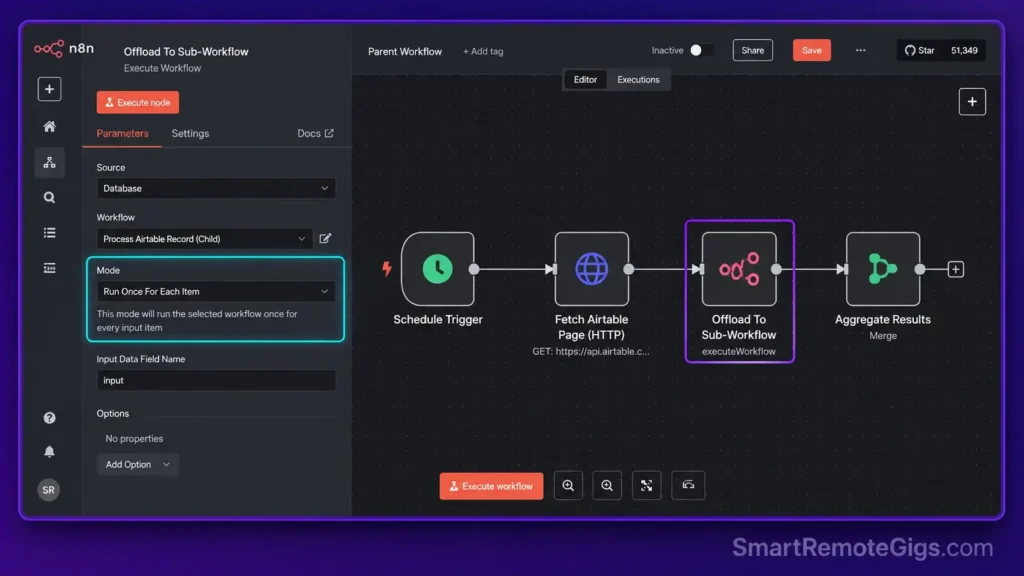Click the search magnifier sidebar icon
1024x576 pixels.
point(49,197)
